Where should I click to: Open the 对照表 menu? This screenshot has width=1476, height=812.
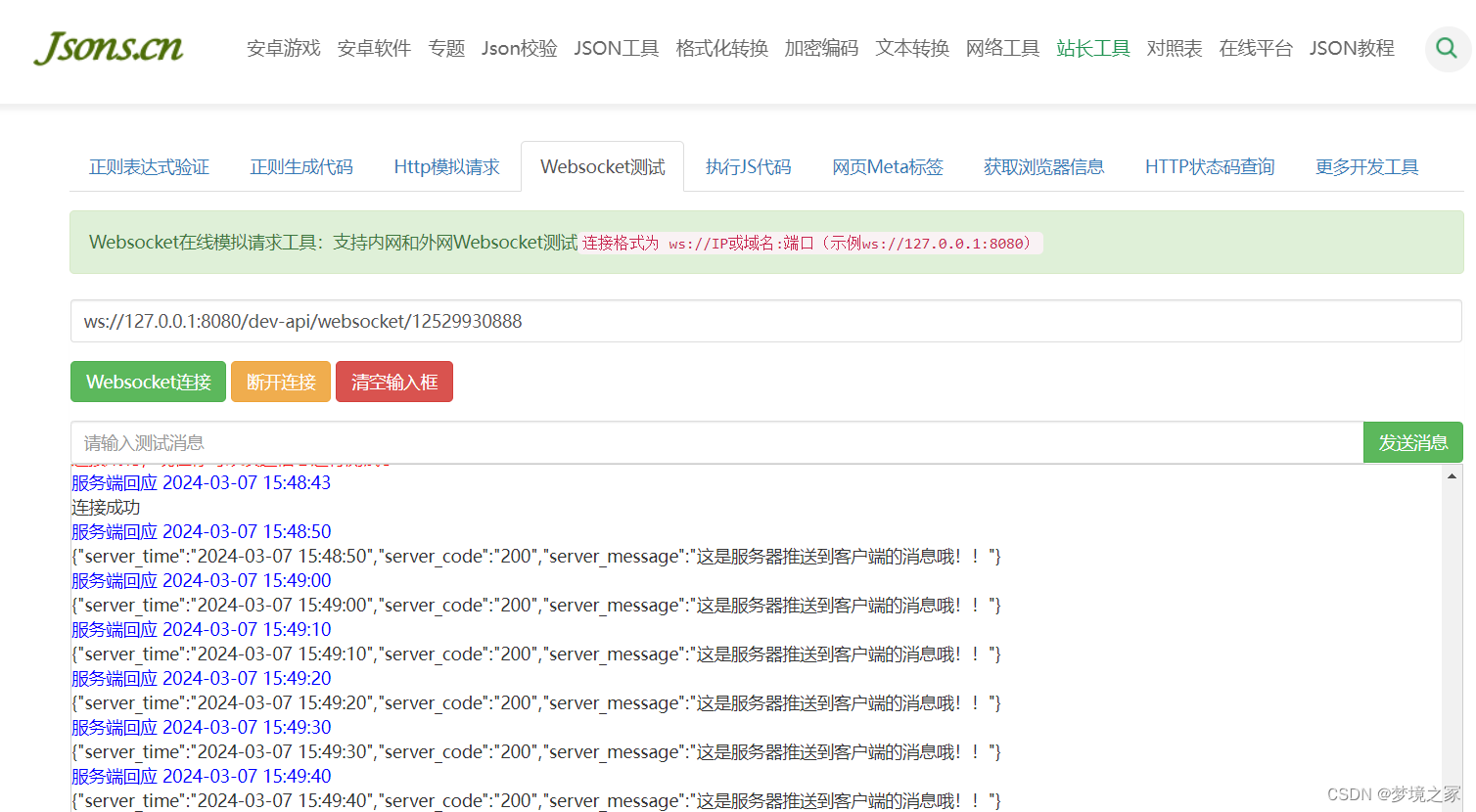1175,48
